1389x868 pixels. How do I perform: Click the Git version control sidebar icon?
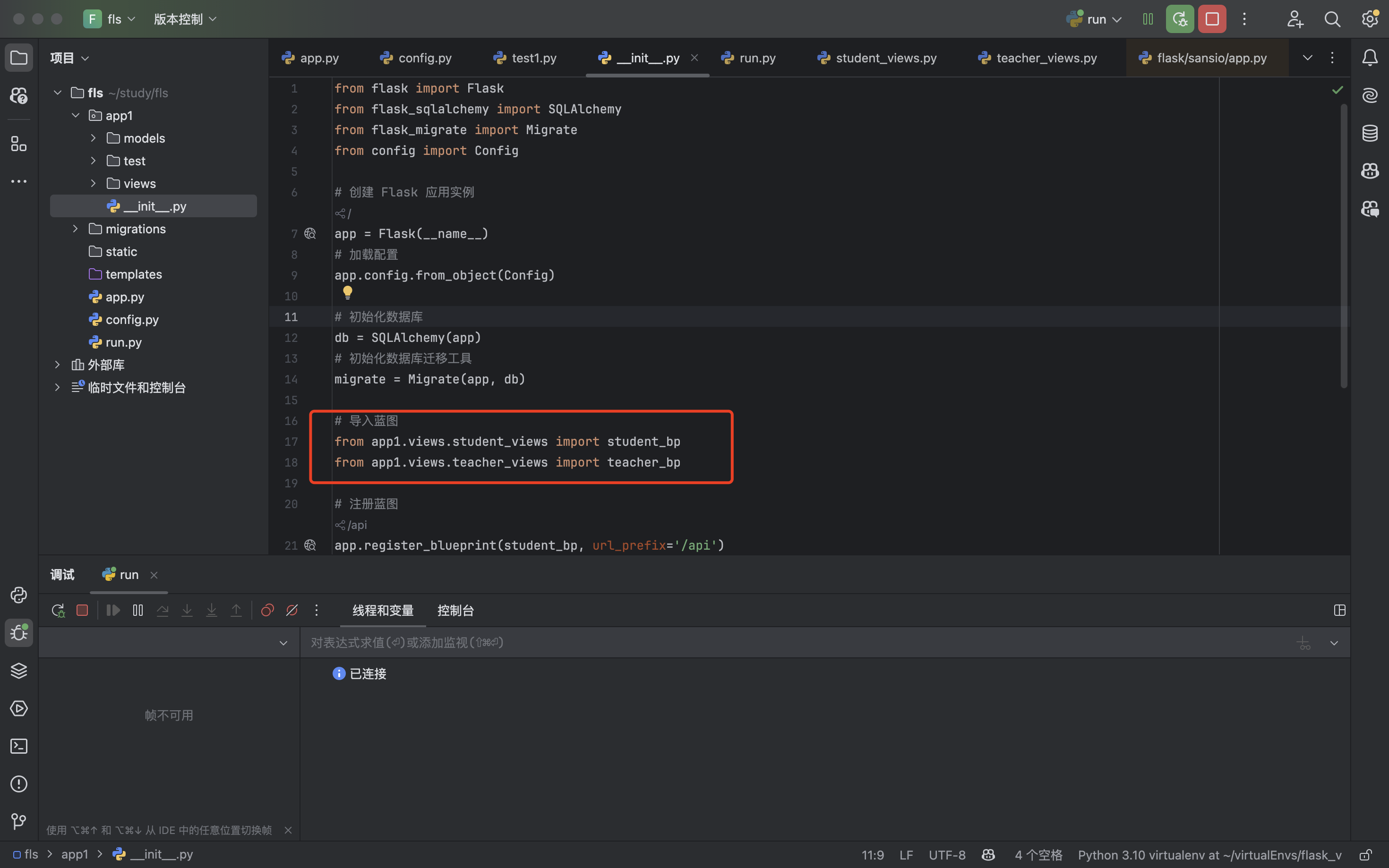click(x=19, y=822)
